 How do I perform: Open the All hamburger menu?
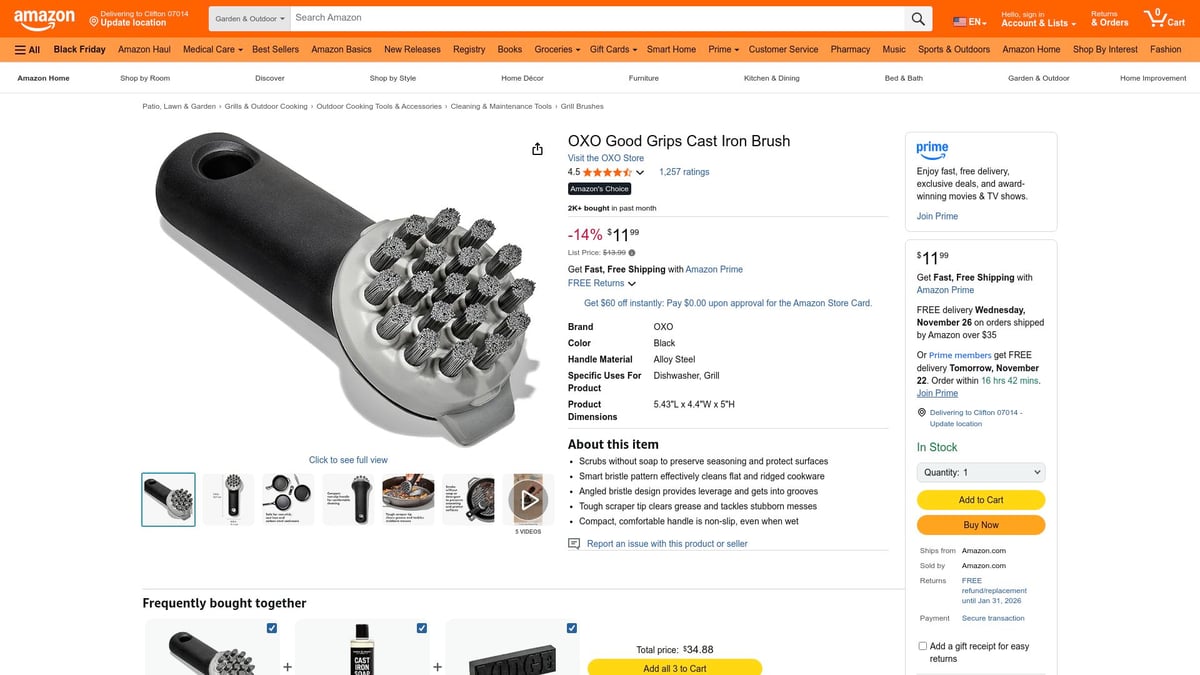coord(27,48)
